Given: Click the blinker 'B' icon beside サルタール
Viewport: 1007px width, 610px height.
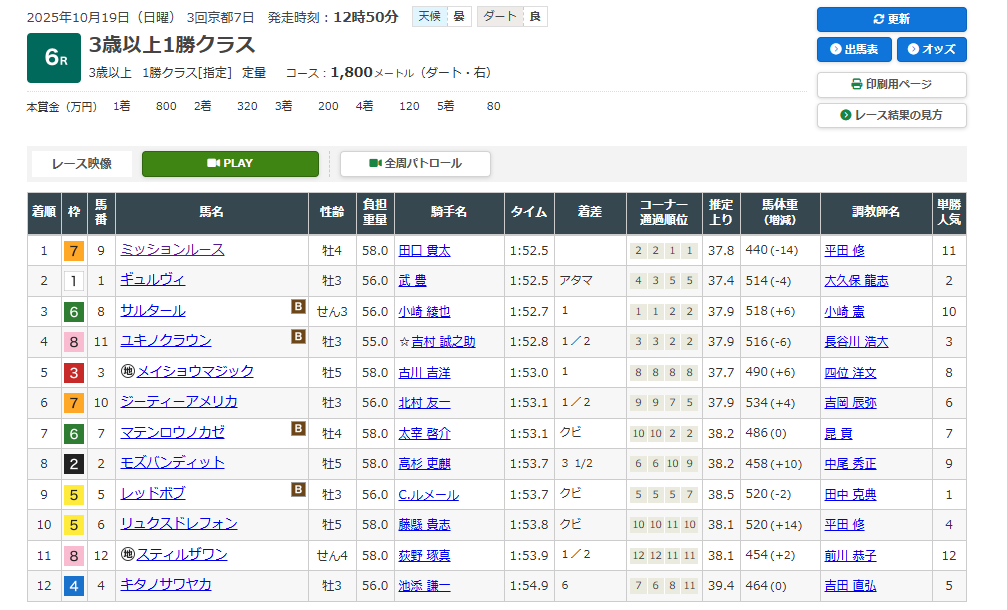Looking at the screenshot, I should point(298,308).
